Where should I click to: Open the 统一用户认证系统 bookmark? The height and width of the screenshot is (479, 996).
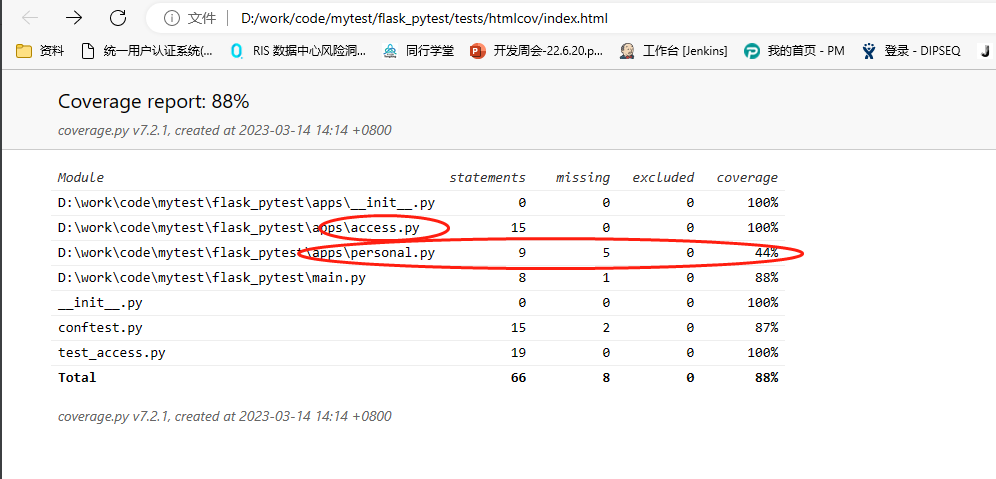tap(147, 51)
